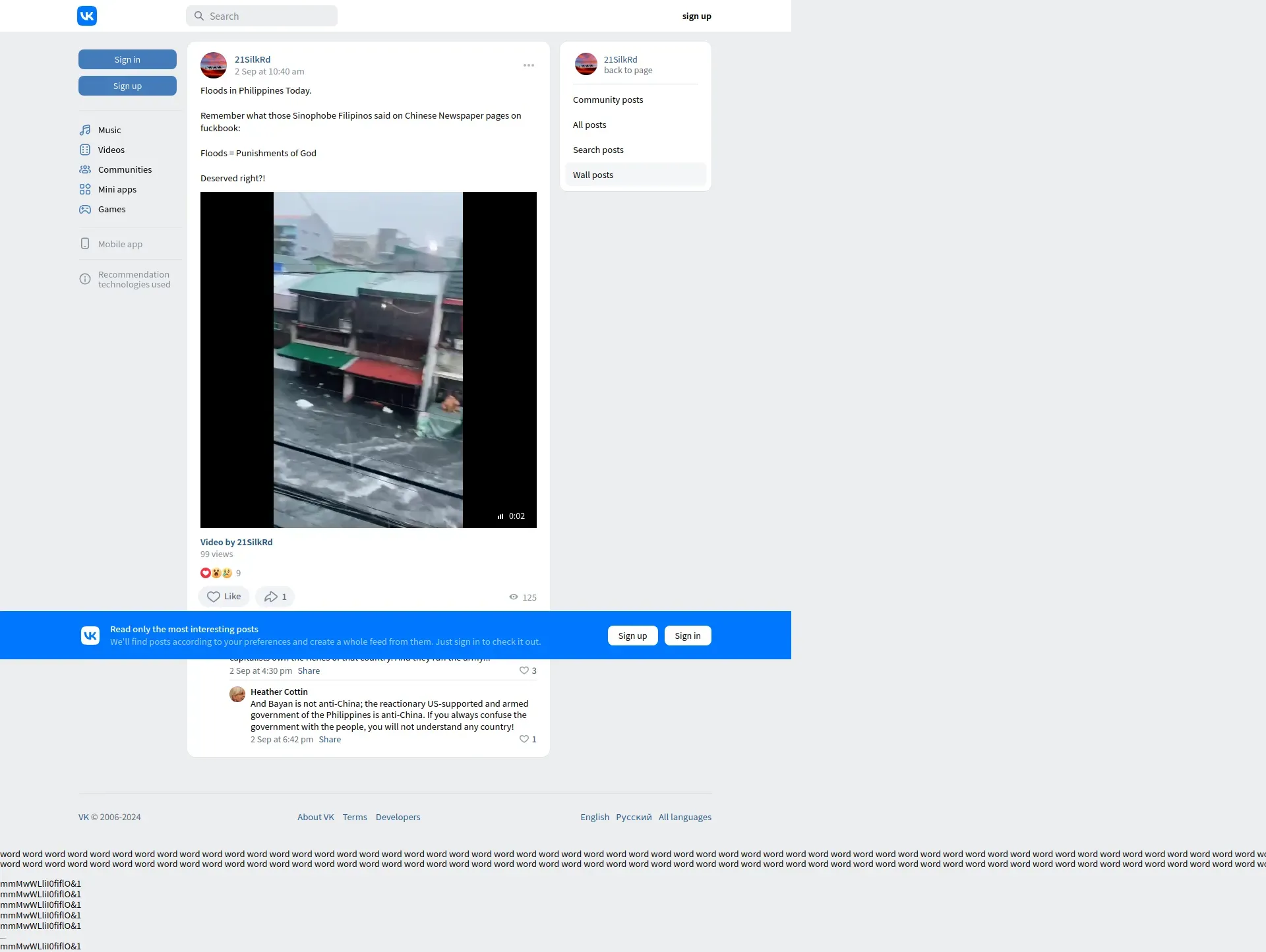1266x952 pixels.
Task: Like the Floods in Philippines post
Action: (x=224, y=597)
